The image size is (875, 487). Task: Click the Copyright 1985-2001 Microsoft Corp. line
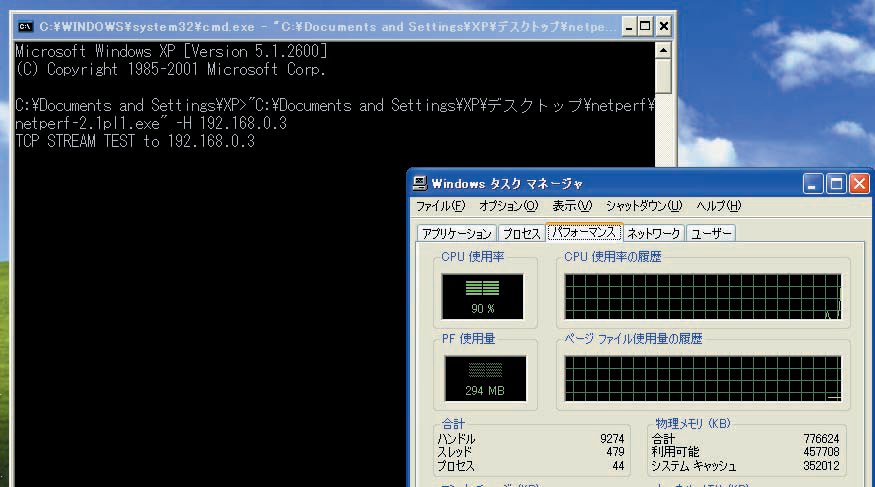pos(170,69)
